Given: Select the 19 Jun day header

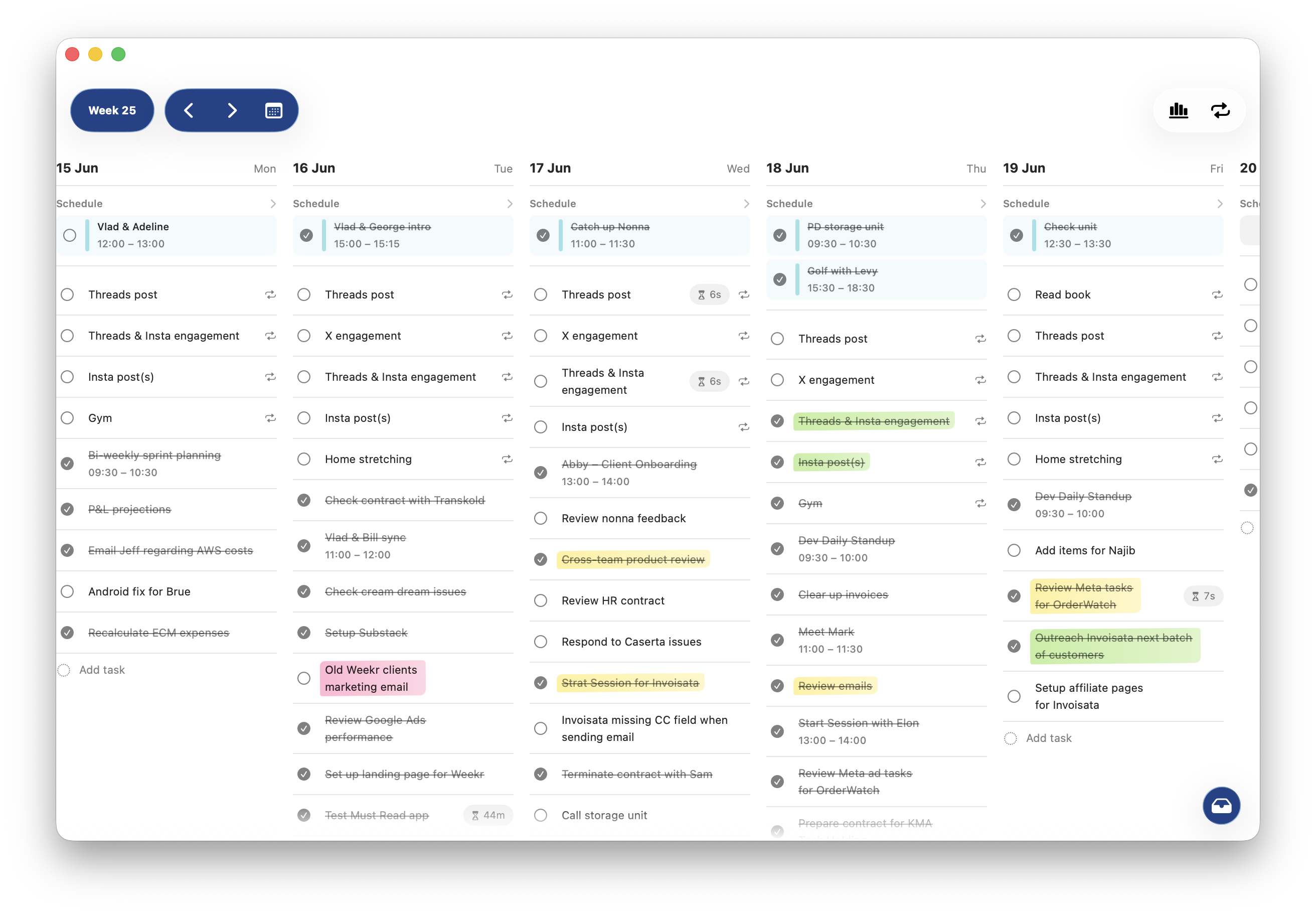Looking at the screenshot, I should click(1024, 168).
